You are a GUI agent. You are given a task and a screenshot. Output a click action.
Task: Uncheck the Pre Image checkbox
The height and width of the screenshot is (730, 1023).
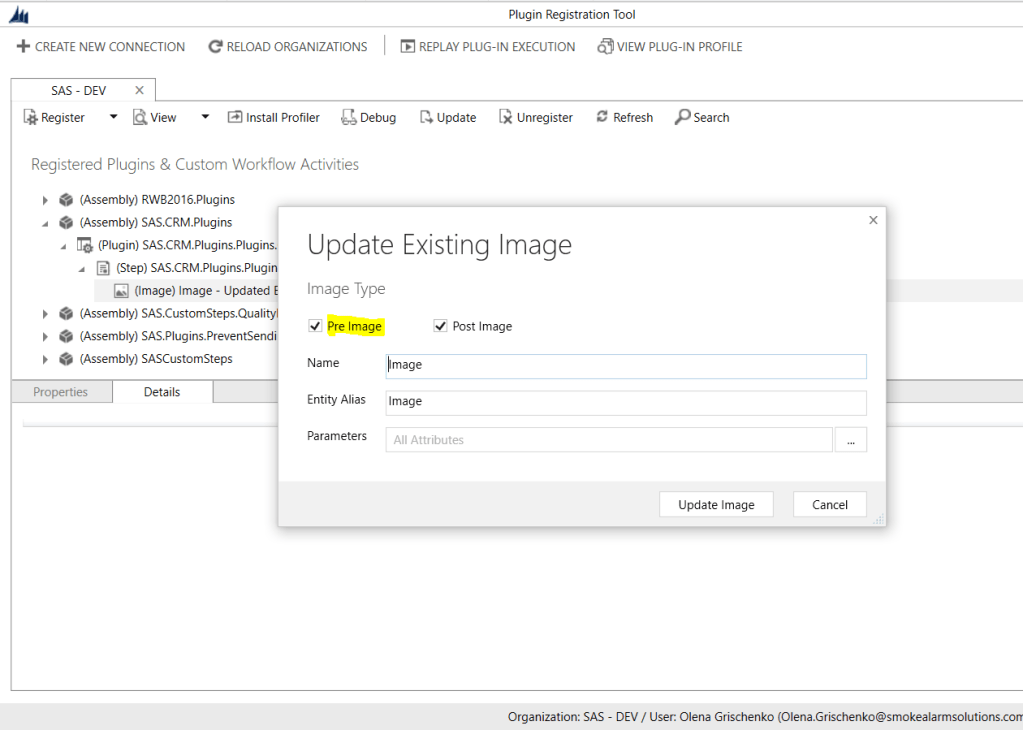pos(315,325)
